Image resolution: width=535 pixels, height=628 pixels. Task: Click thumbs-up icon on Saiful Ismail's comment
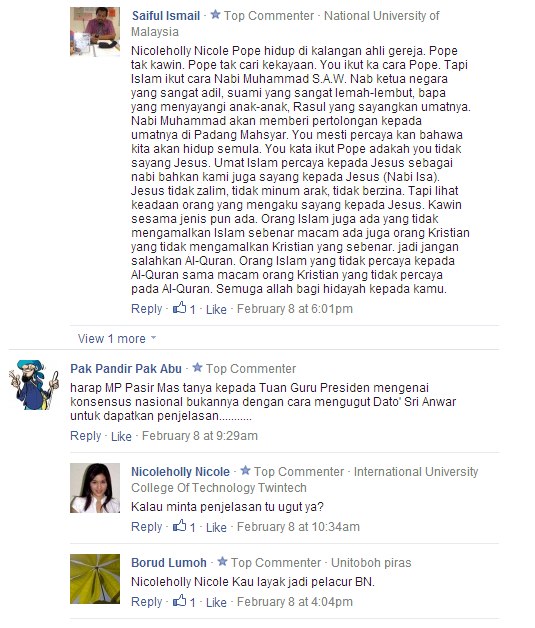click(179, 308)
